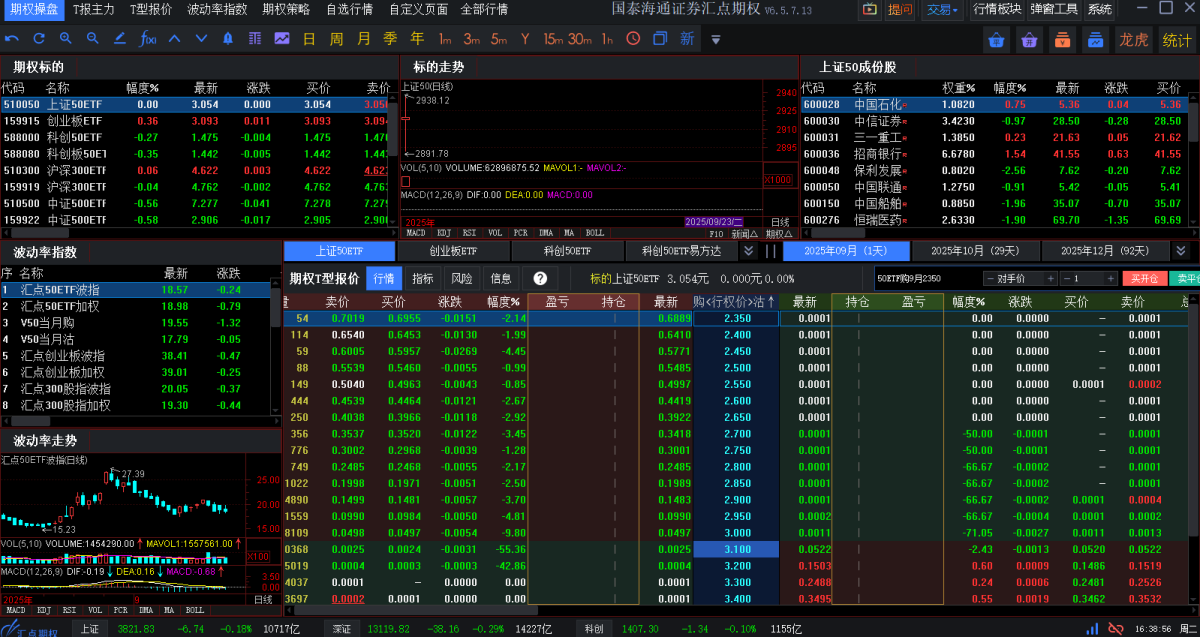Switch to the 2025年10月 (29天) expiry tab
The width and height of the screenshot is (1200, 637).
pos(975,251)
